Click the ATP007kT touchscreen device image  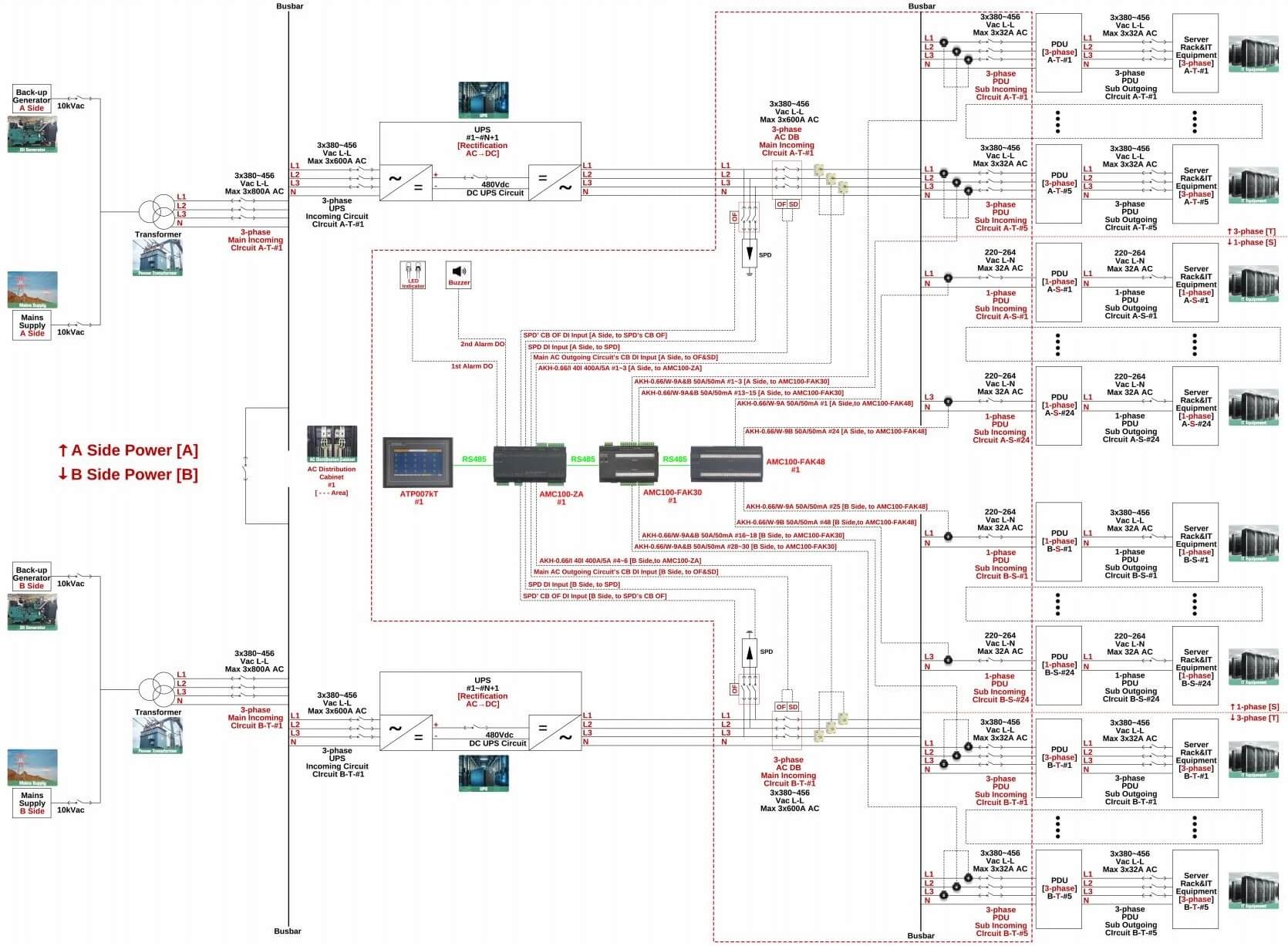click(419, 463)
